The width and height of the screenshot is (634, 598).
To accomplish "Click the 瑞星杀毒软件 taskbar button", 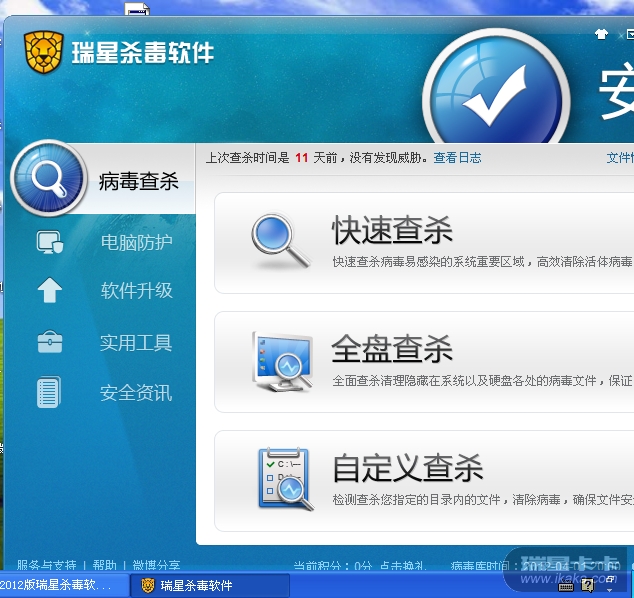I will click(x=210, y=585).
